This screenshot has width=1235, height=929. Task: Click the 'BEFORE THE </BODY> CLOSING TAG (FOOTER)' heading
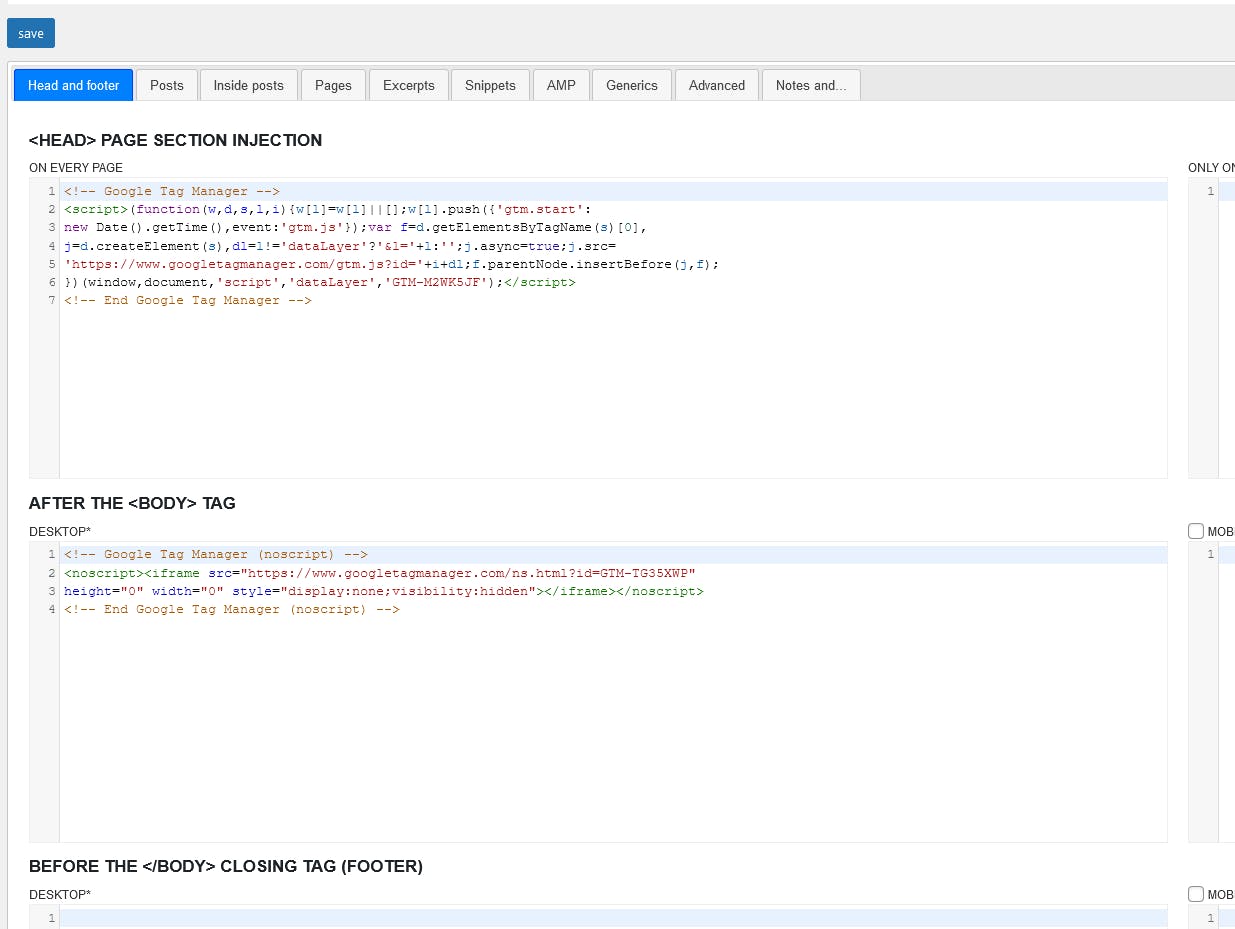tap(226, 866)
